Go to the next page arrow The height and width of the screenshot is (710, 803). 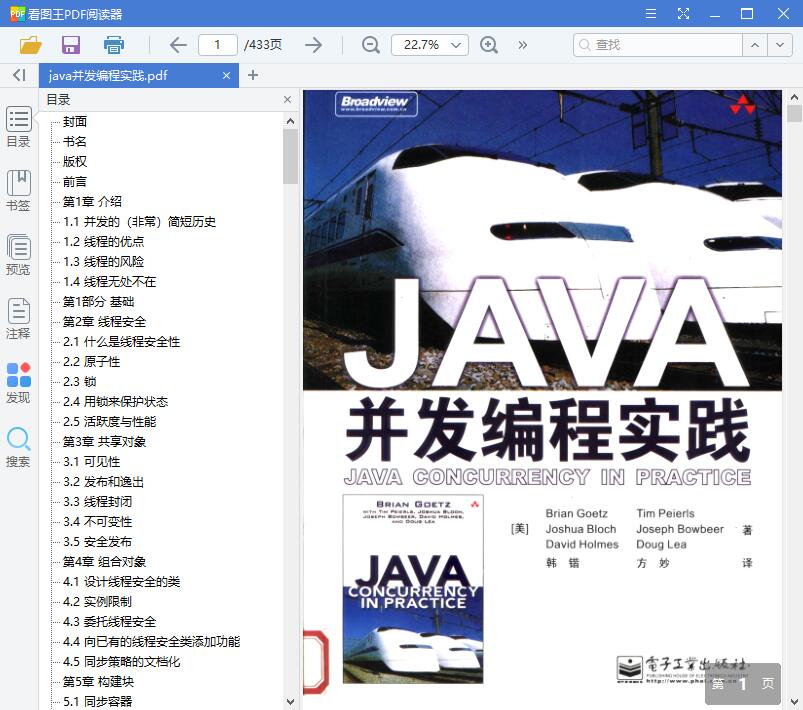pyautogui.click(x=313, y=45)
